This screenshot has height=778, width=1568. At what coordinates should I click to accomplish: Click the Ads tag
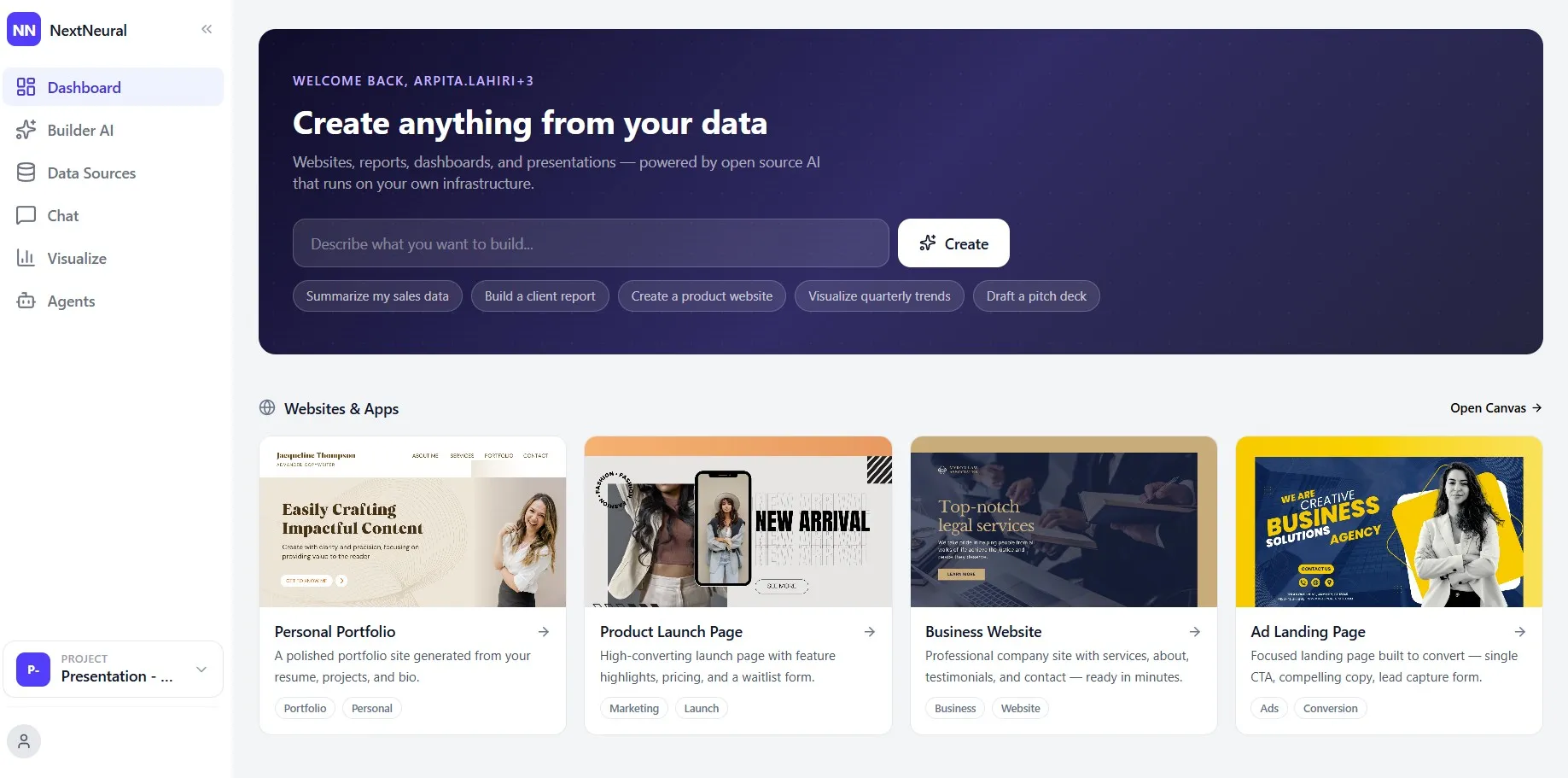(x=1269, y=708)
